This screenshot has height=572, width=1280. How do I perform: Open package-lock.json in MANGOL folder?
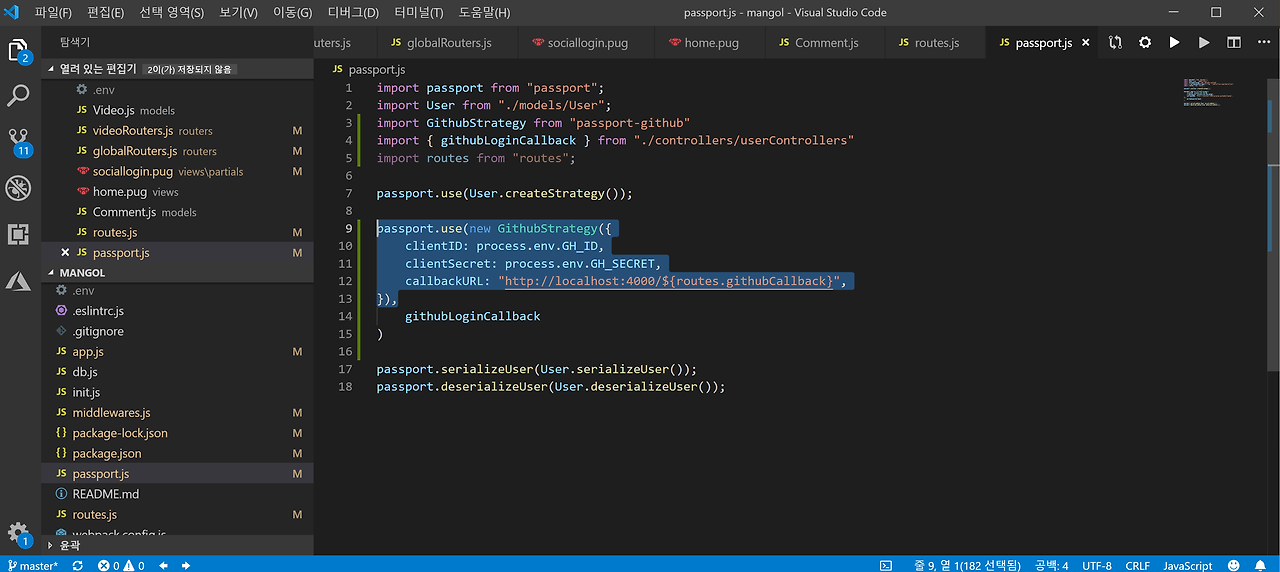pos(177,433)
